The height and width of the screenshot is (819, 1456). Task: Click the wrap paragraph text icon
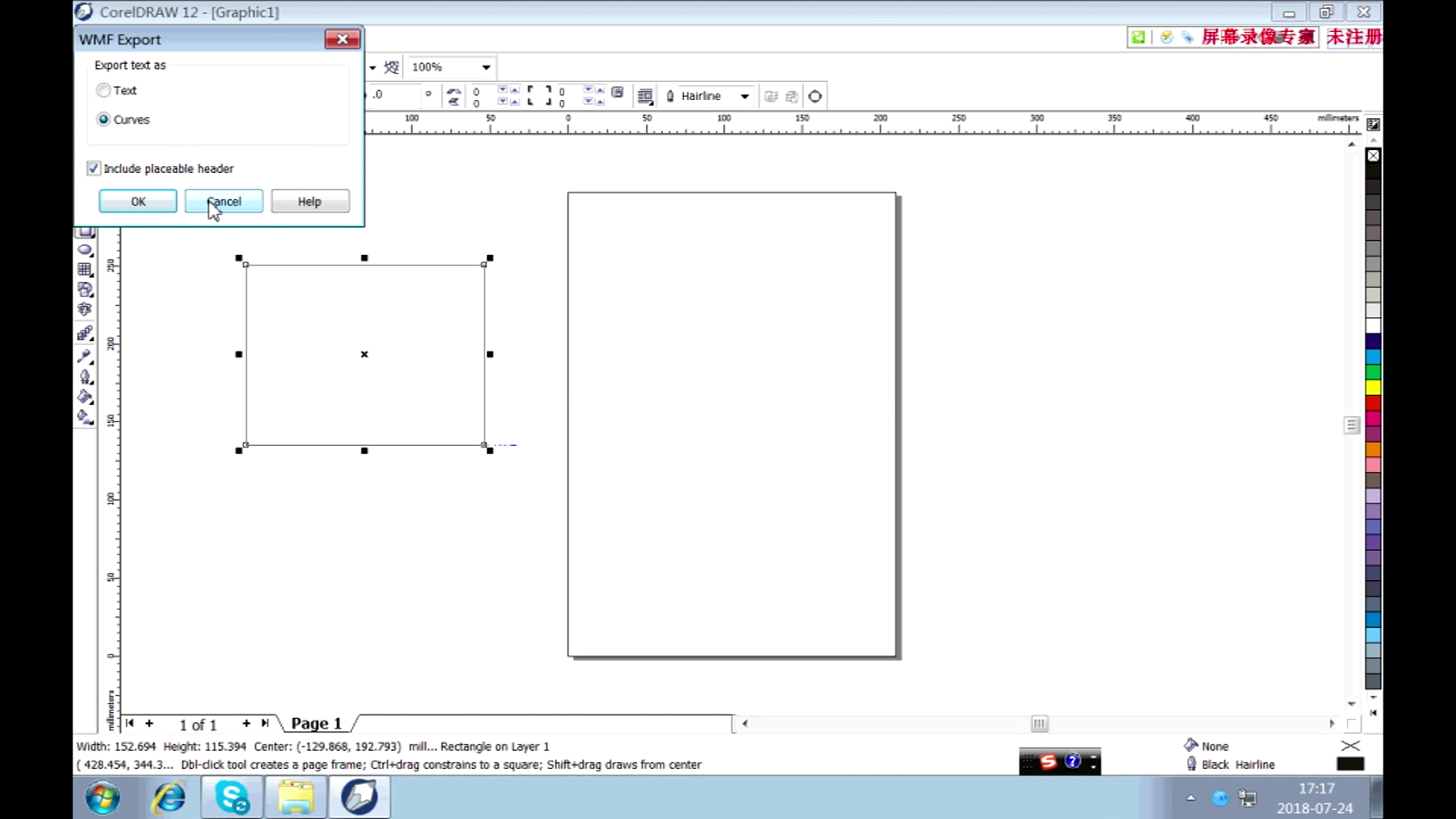(645, 96)
